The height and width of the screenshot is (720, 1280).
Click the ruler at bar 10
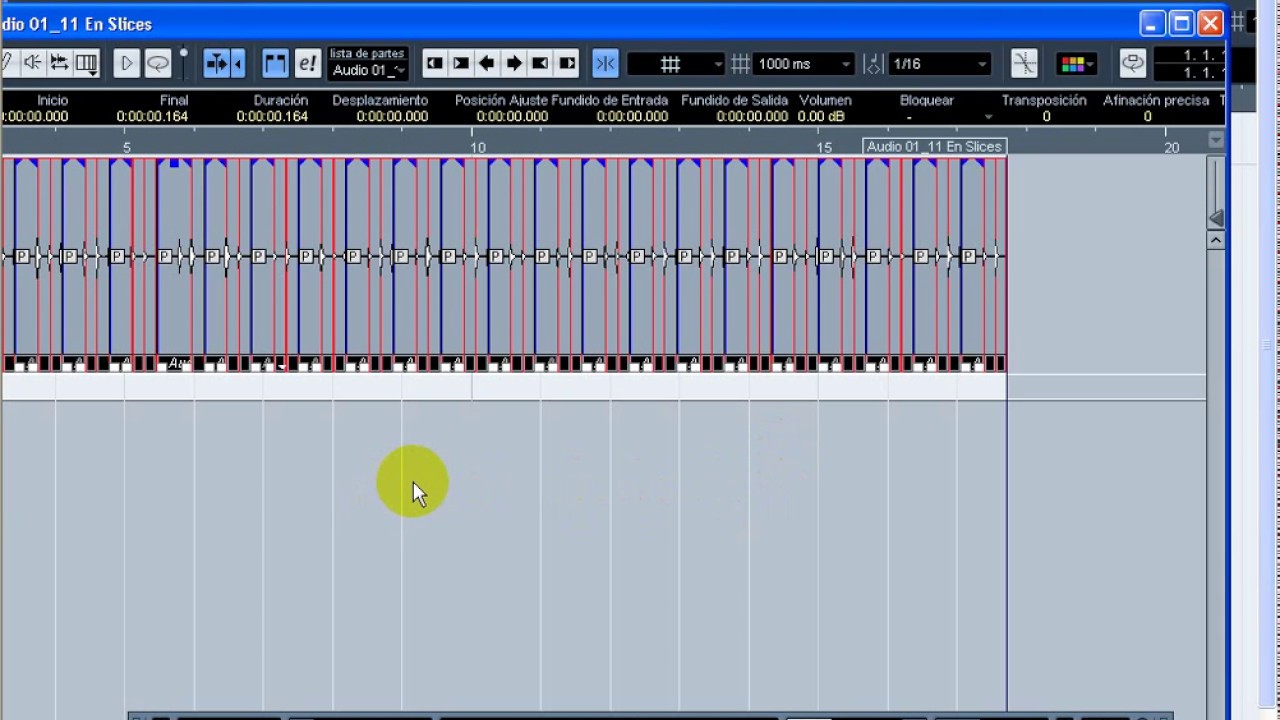pos(478,148)
